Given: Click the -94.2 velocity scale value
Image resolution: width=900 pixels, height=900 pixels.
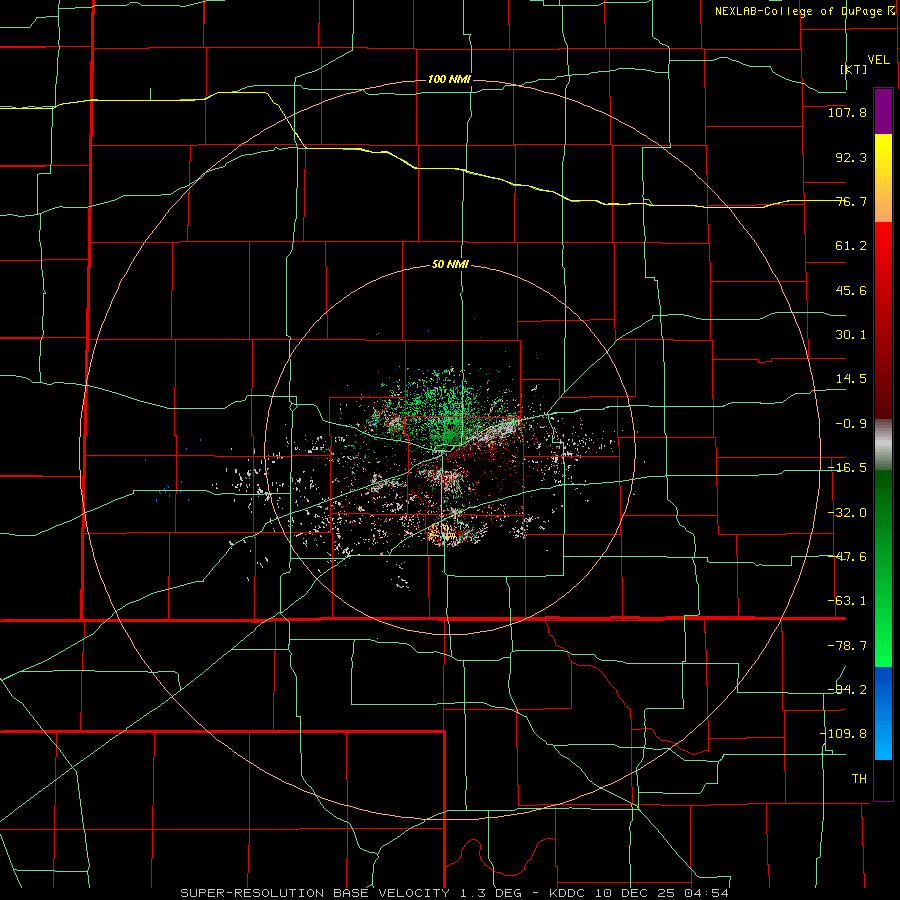Looking at the screenshot, I should (847, 689).
